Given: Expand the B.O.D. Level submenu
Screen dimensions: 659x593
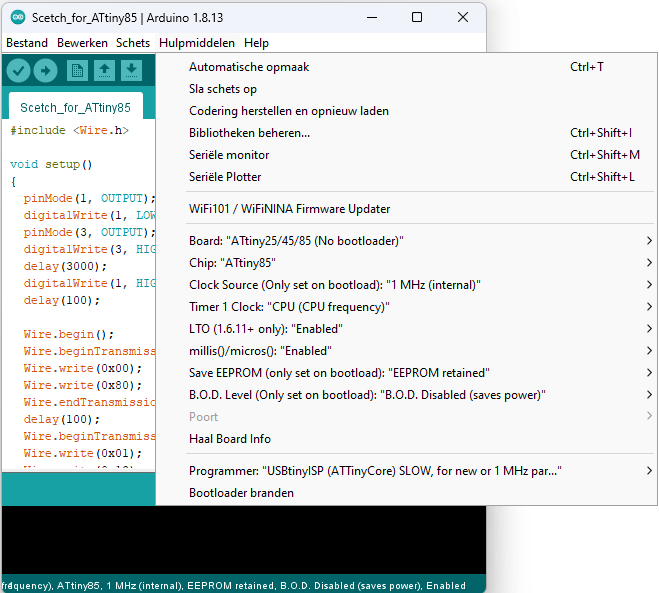Looking at the screenshot, I should pyautogui.click(x=406, y=395).
